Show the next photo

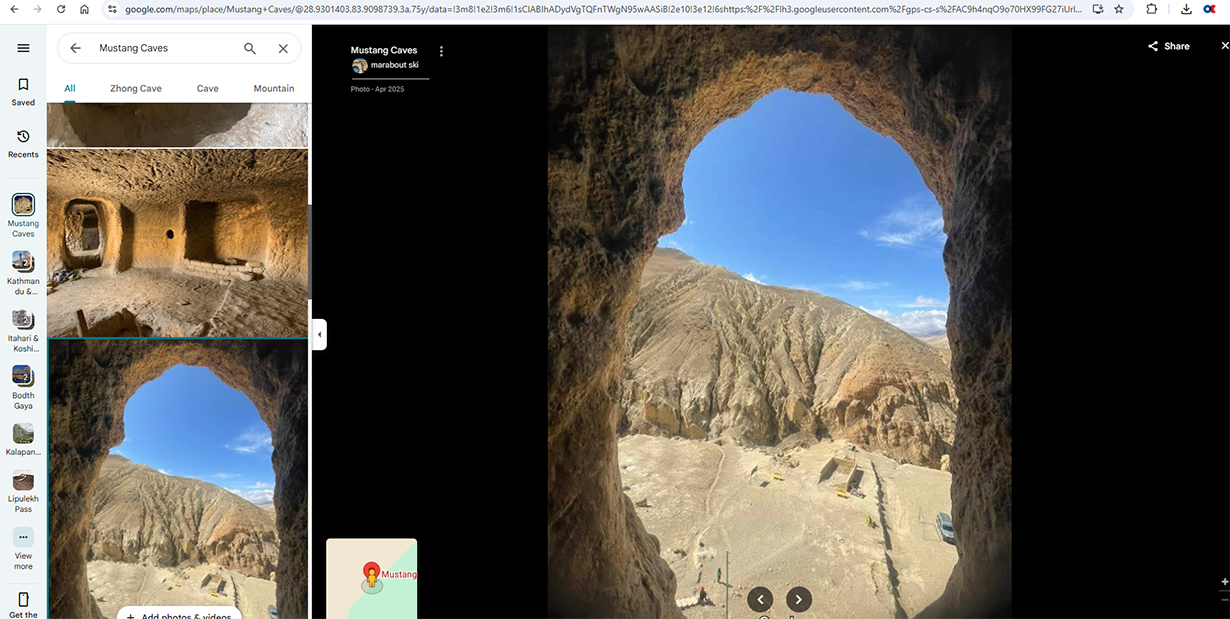click(x=798, y=599)
